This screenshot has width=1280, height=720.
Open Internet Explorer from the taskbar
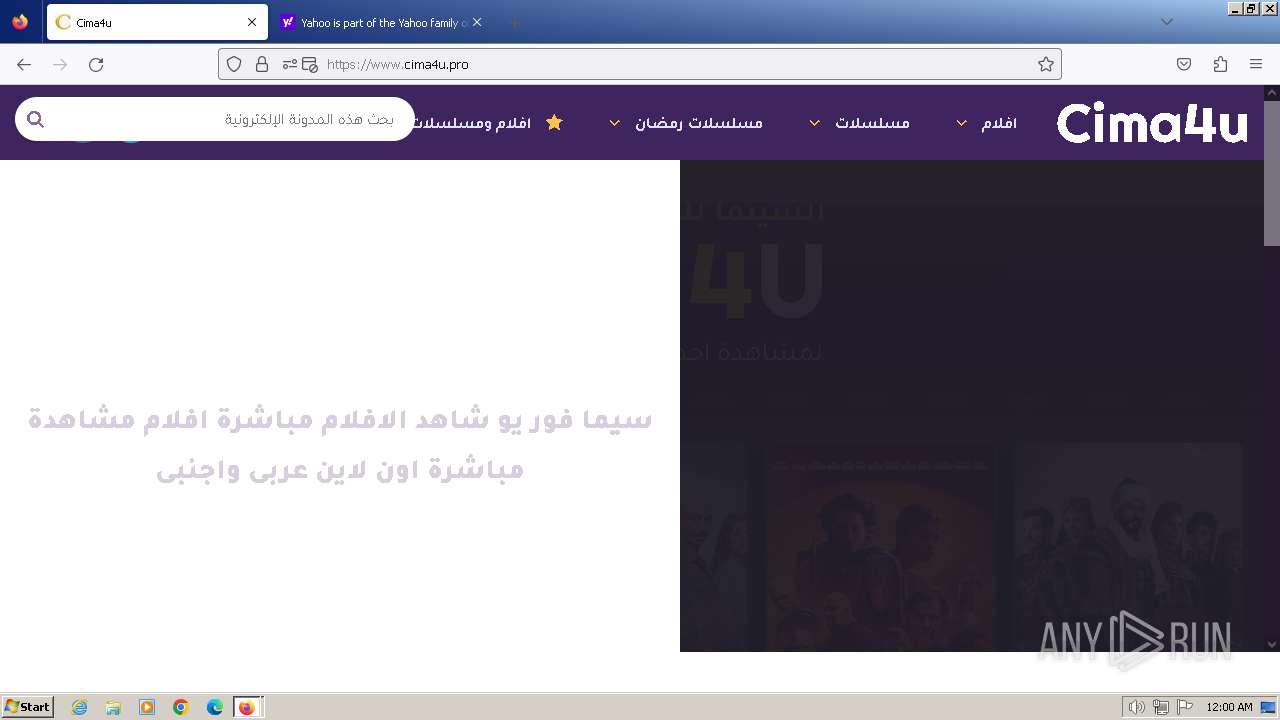[80, 707]
